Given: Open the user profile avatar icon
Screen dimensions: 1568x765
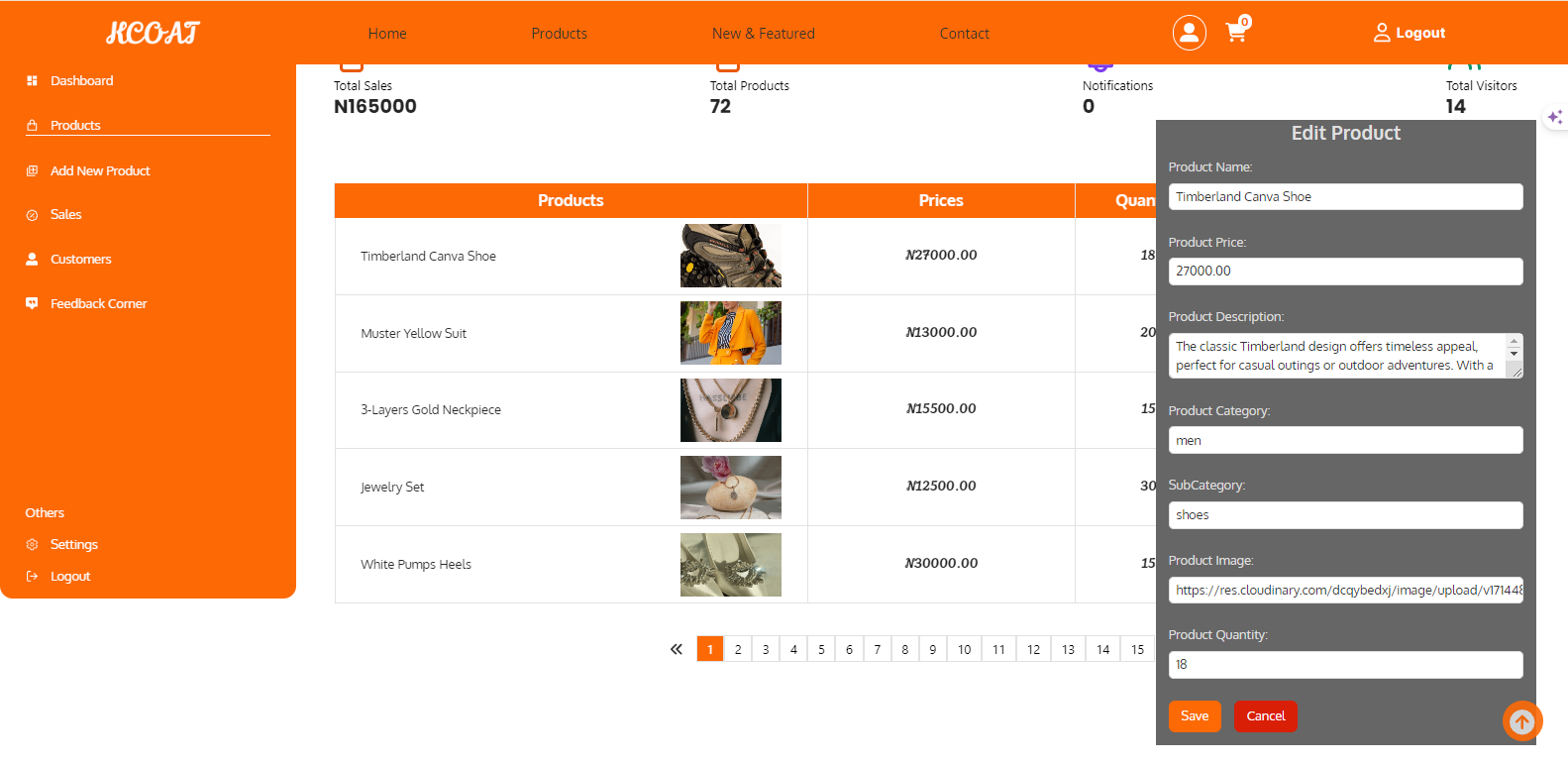Looking at the screenshot, I should click(x=1190, y=33).
